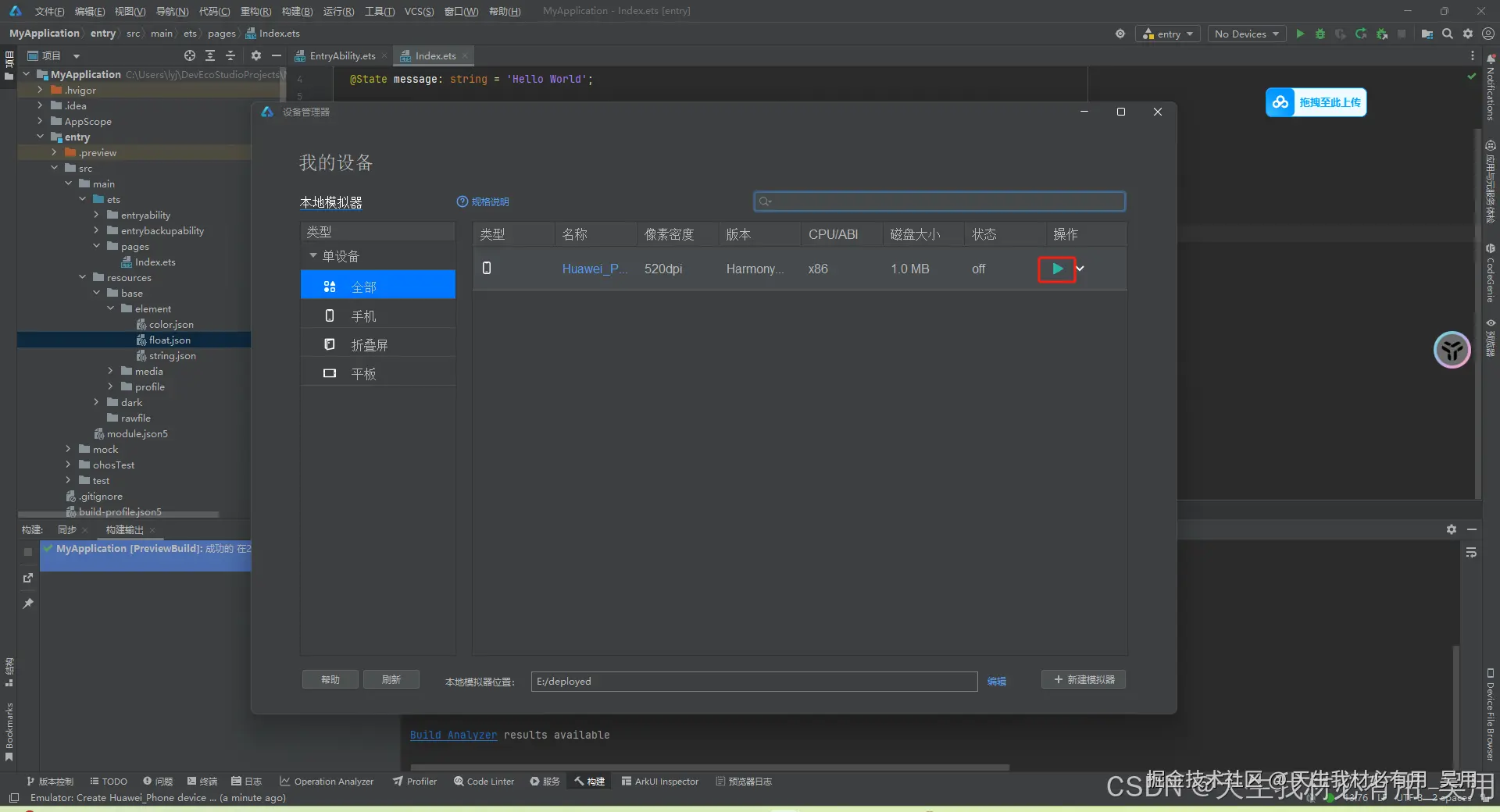Open the entry run configuration dropdown
The width and height of the screenshot is (1500, 812).
(1168, 34)
